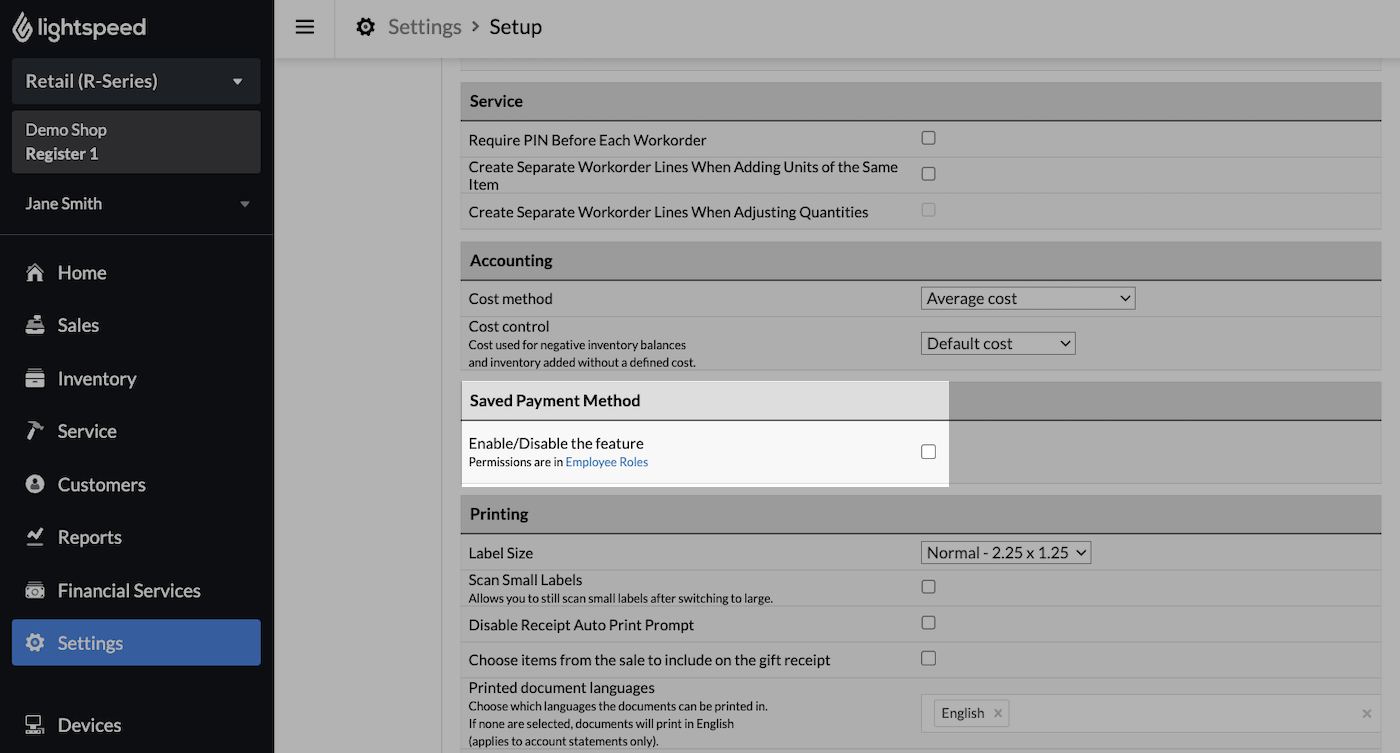Click the hamburger menu icon

305,27
